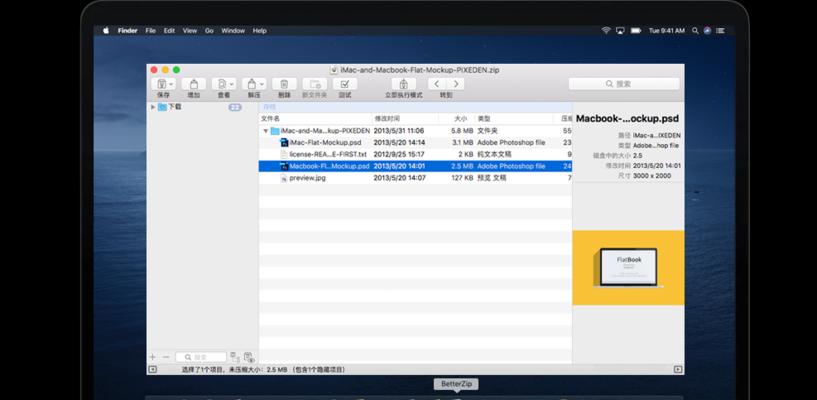Open the Help menu

[259, 31]
